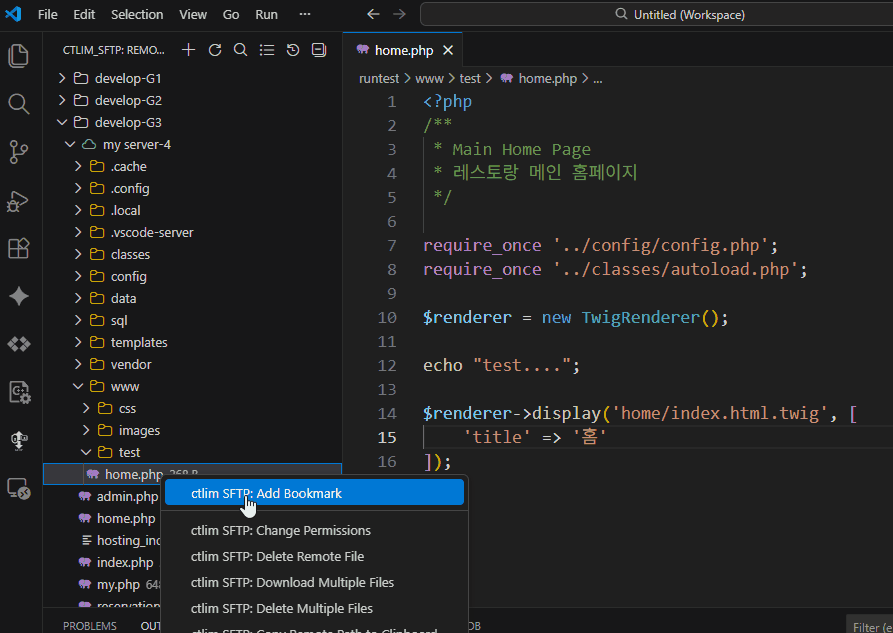Click the navigate back arrow
Image resolution: width=893 pixels, height=633 pixels.
pyautogui.click(x=373, y=14)
